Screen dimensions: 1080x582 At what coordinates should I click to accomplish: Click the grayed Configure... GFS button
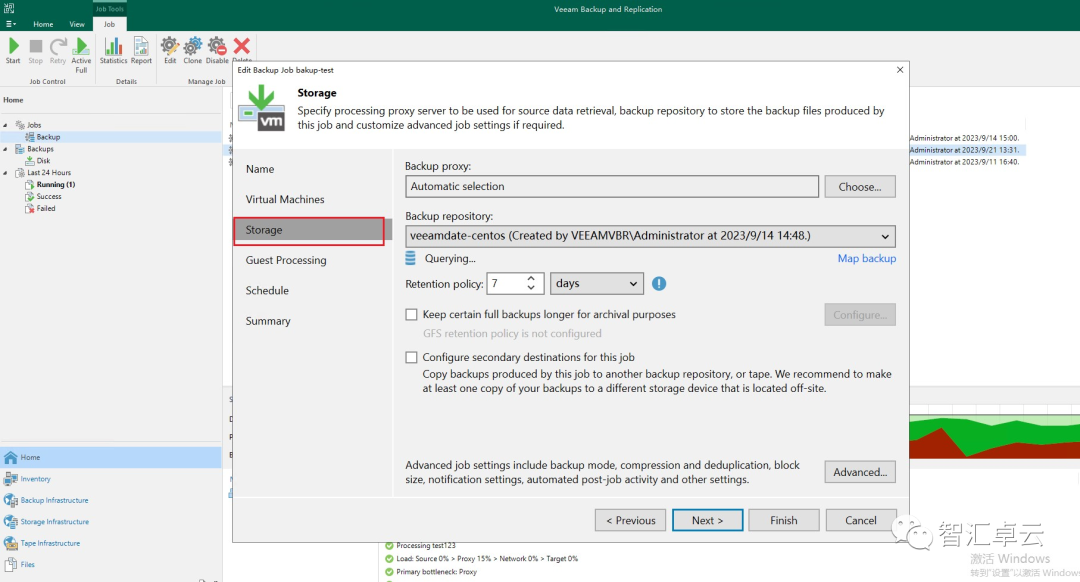[x=860, y=315]
